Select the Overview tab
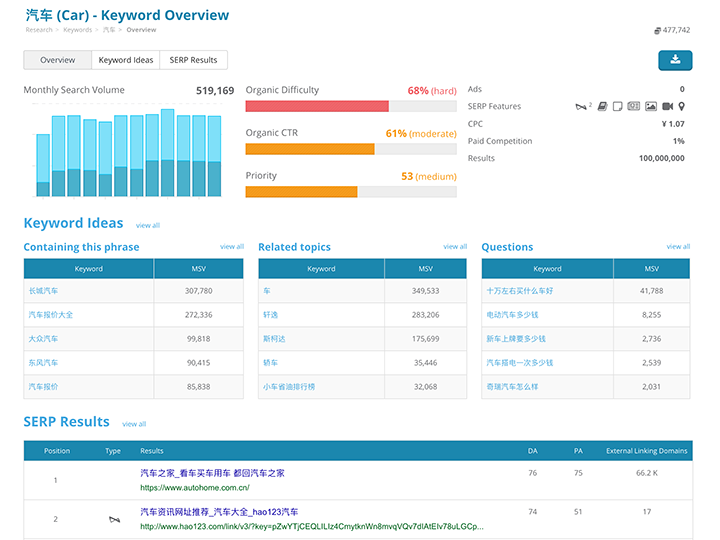Image resolution: width=720 pixels, height=540 pixels. click(57, 60)
